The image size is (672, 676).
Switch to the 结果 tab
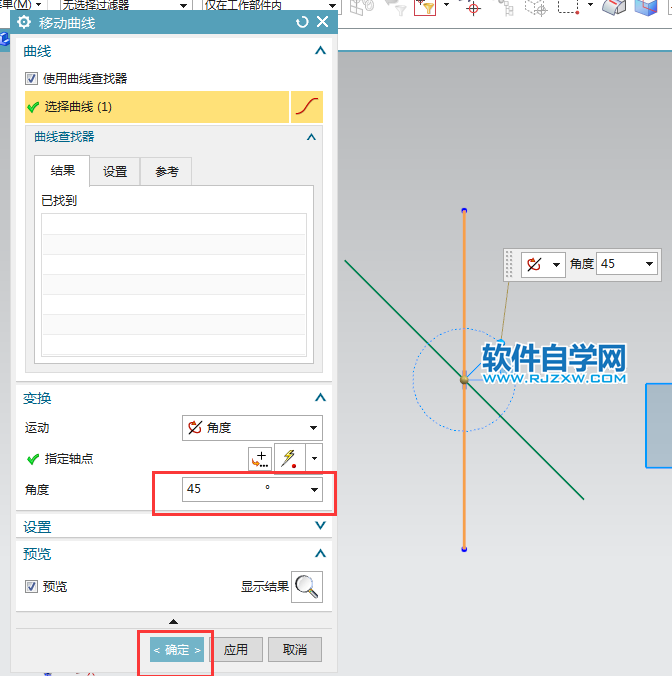[x=63, y=171]
